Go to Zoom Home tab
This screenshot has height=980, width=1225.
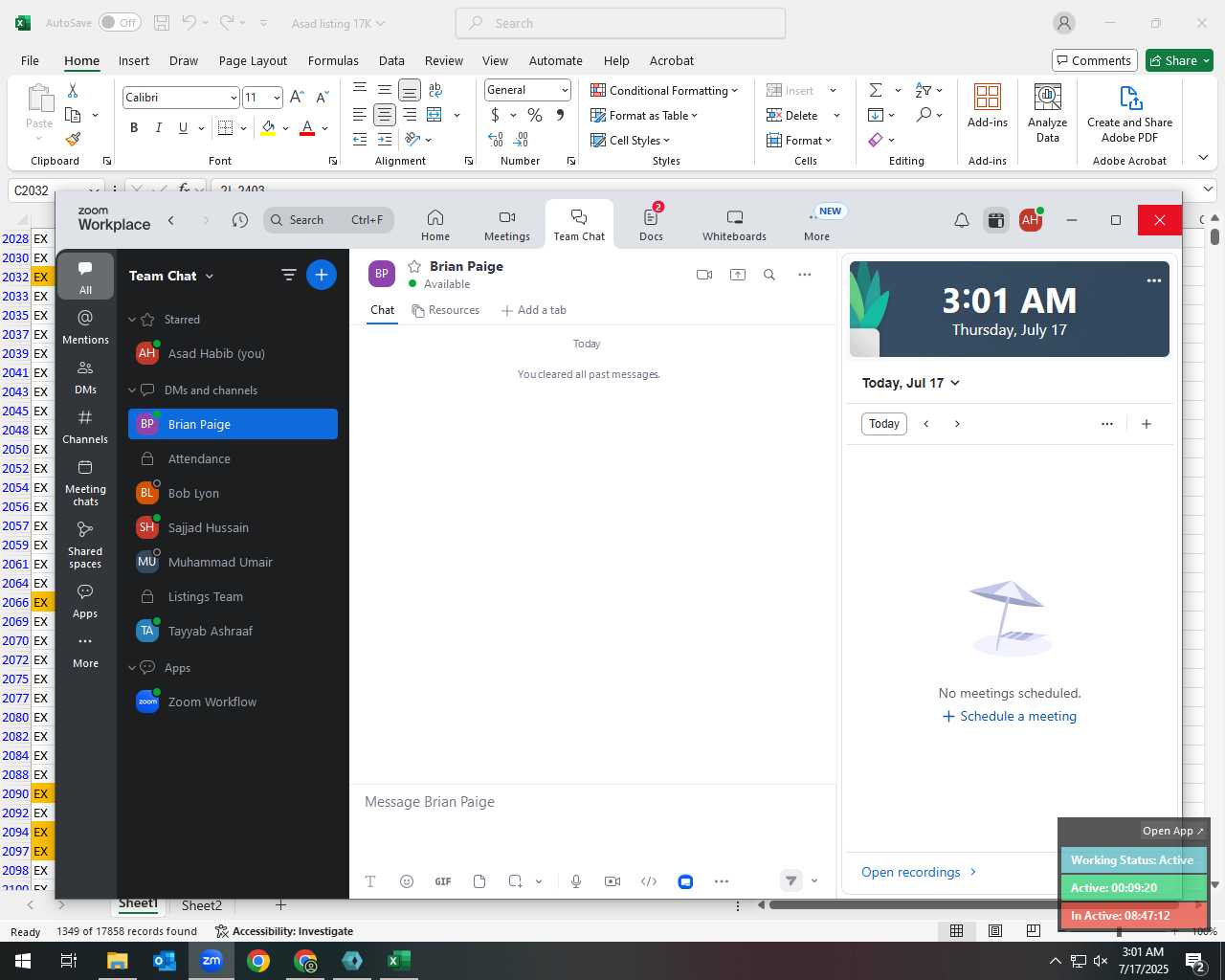pos(435,225)
